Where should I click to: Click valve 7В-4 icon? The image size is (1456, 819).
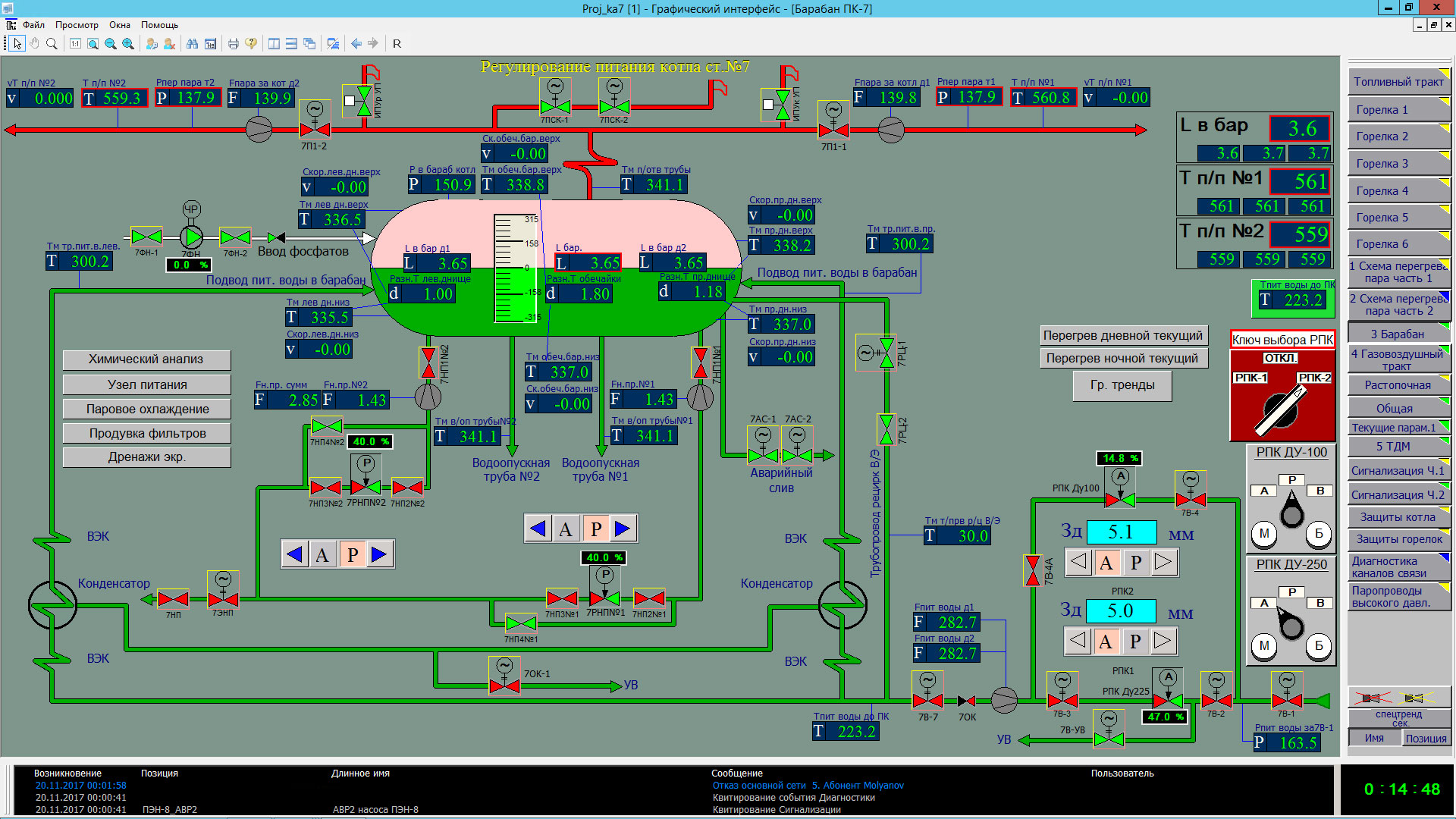tap(1191, 489)
